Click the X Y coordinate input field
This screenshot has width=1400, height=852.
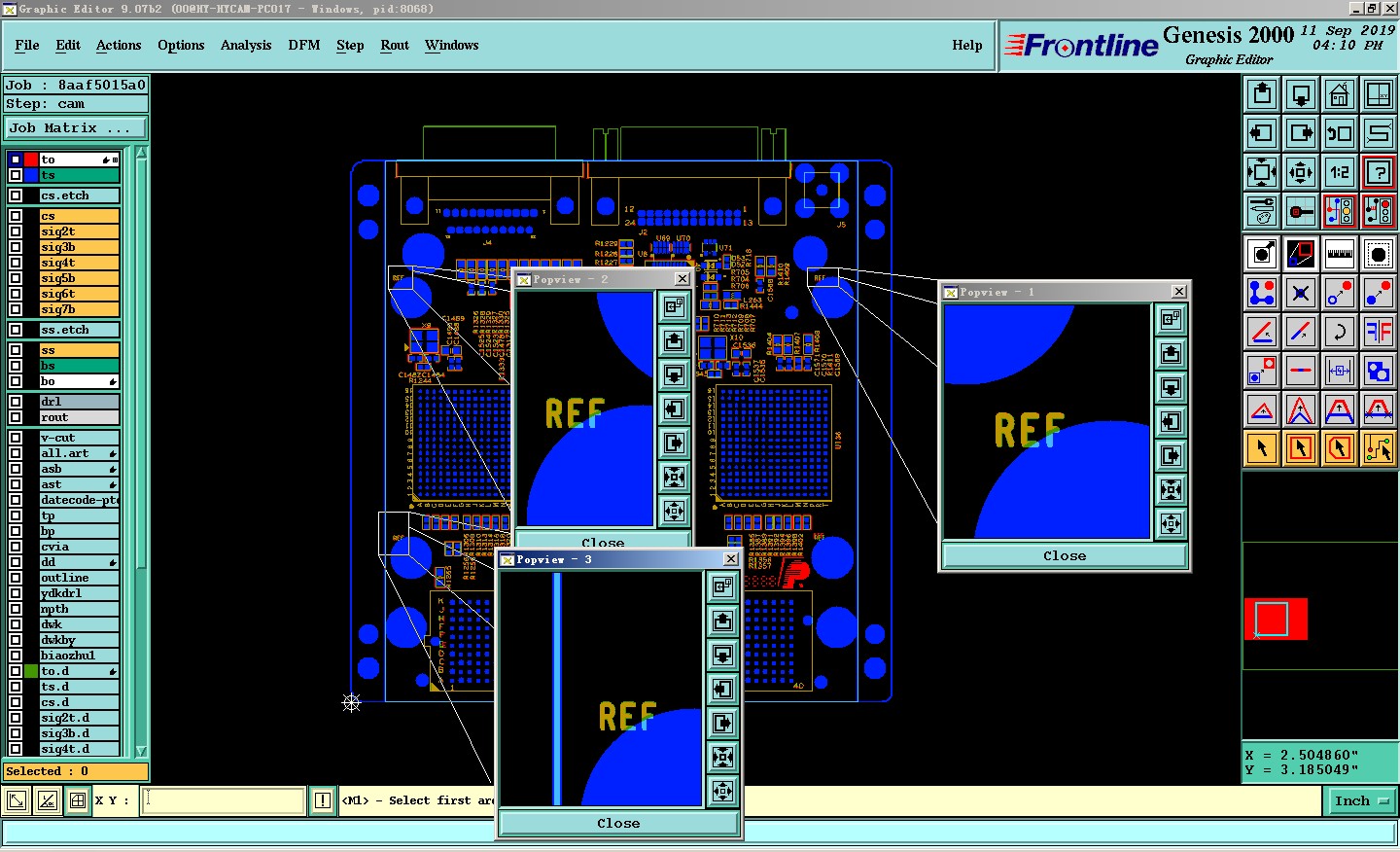pos(224,800)
